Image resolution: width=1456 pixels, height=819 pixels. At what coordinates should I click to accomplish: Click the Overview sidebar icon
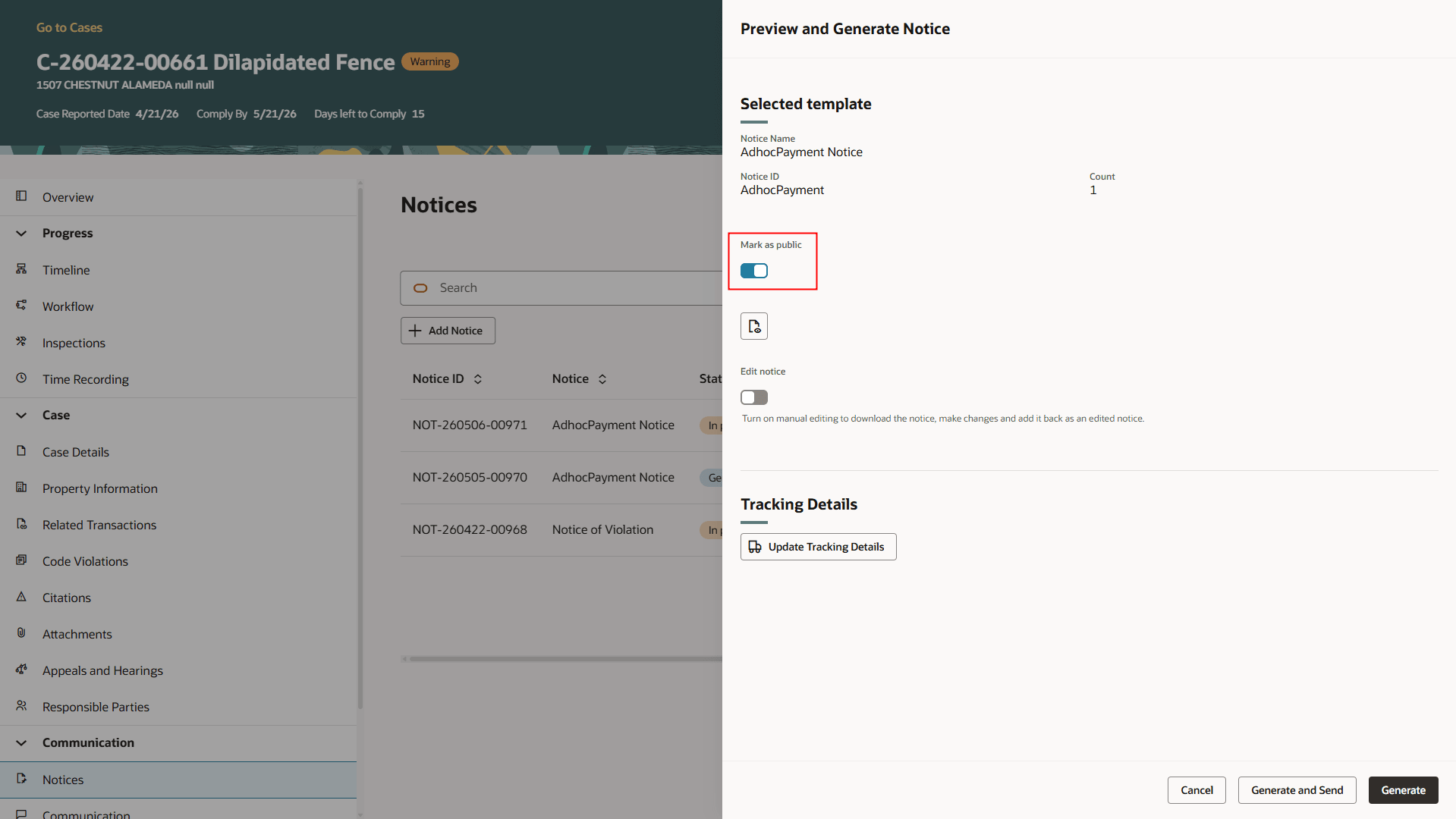pyautogui.click(x=21, y=196)
